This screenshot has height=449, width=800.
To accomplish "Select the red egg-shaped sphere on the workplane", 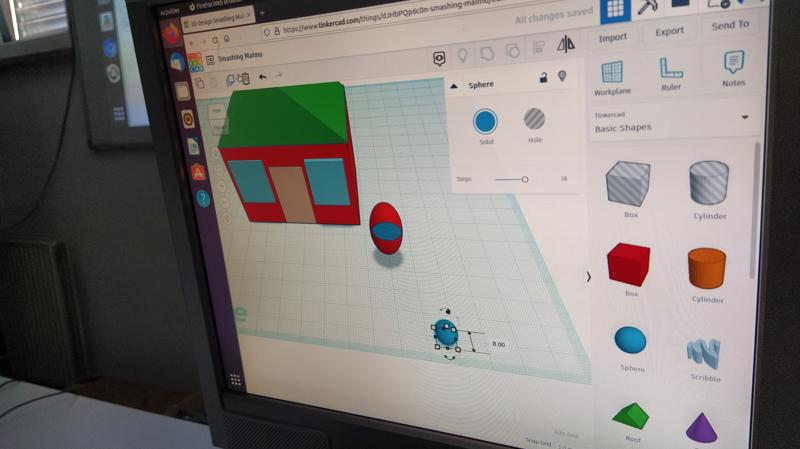I will pyautogui.click(x=386, y=228).
